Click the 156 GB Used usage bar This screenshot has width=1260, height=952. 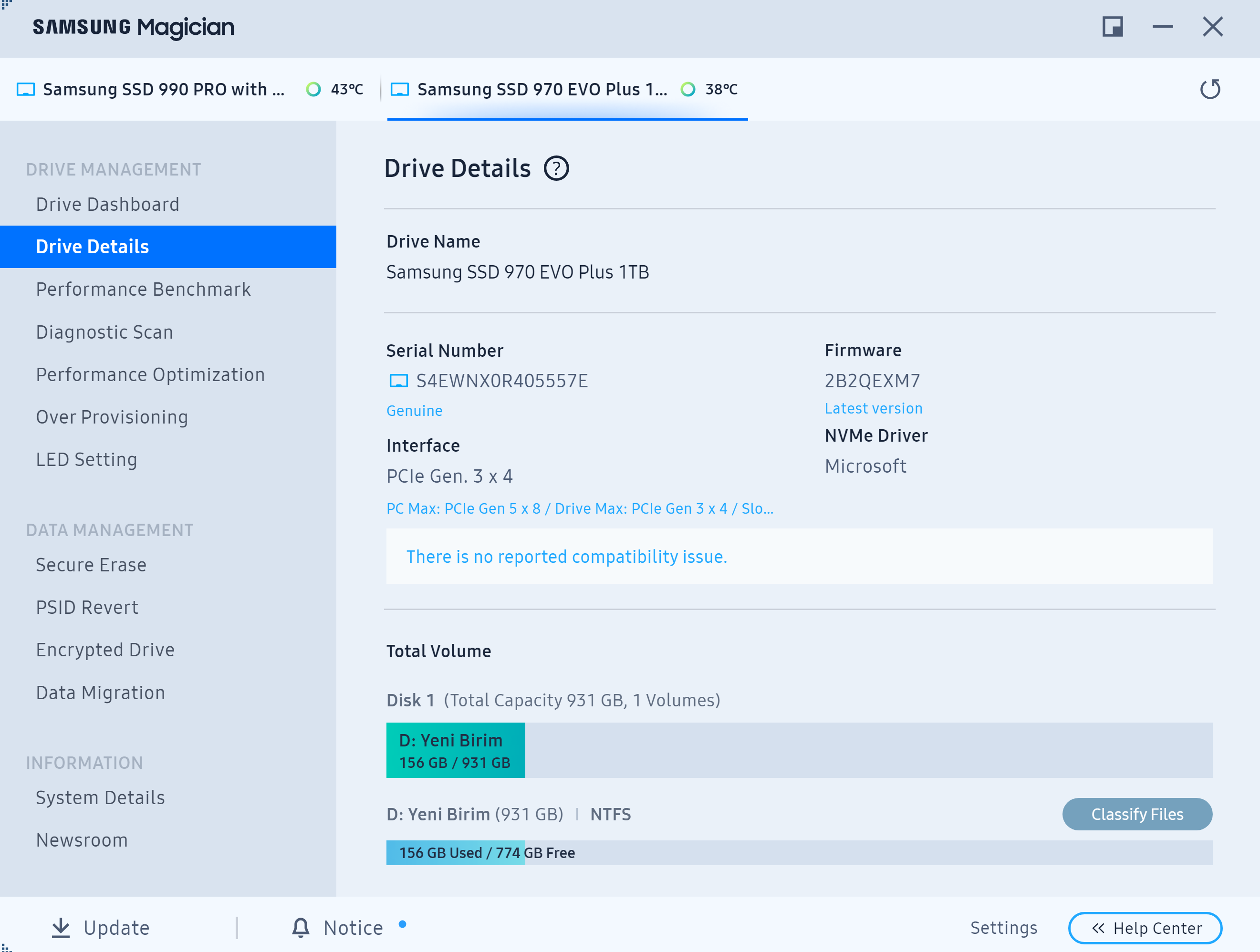click(799, 853)
